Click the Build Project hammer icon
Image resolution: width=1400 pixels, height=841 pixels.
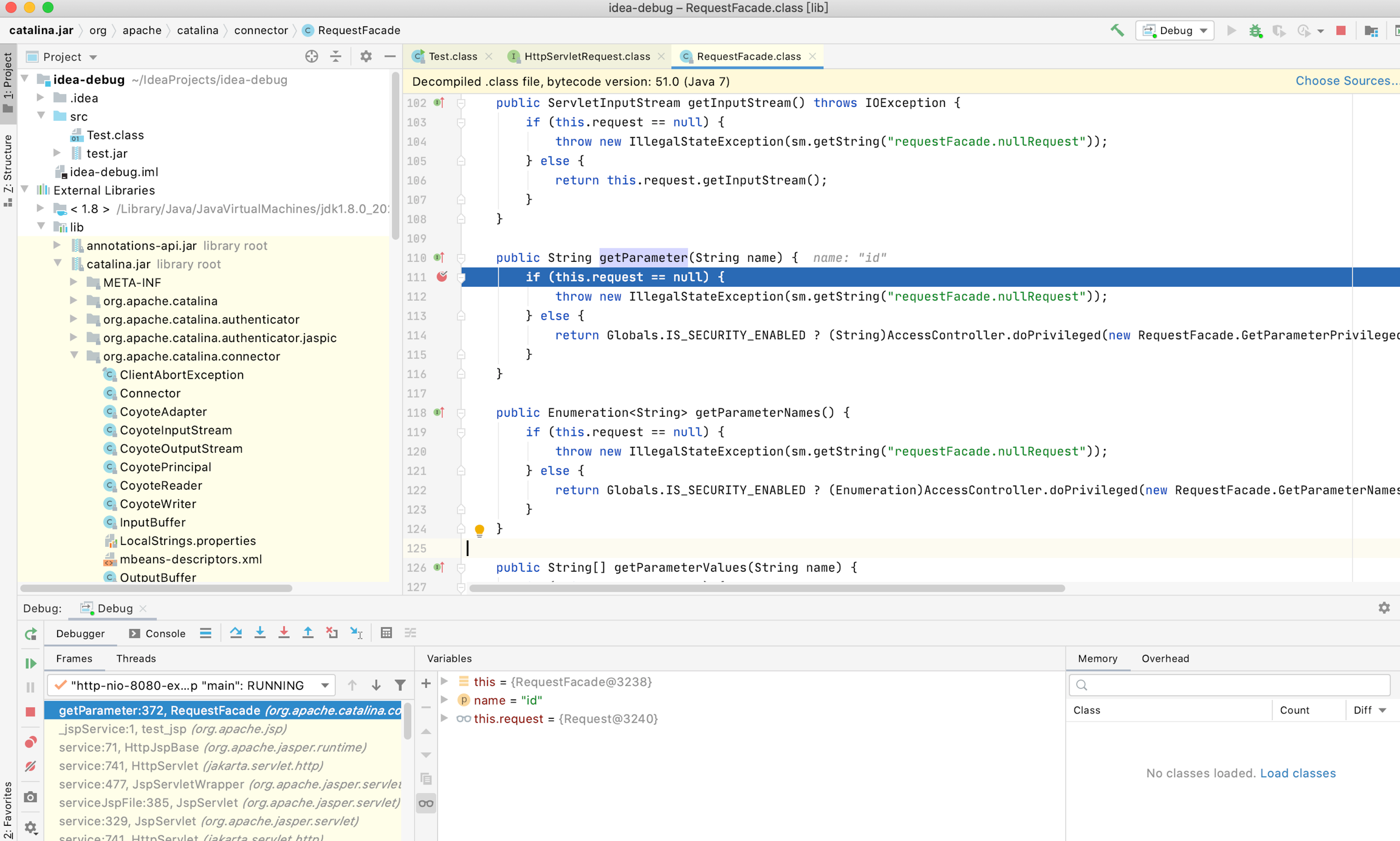pyautogui.click(x=1117, y=30)
